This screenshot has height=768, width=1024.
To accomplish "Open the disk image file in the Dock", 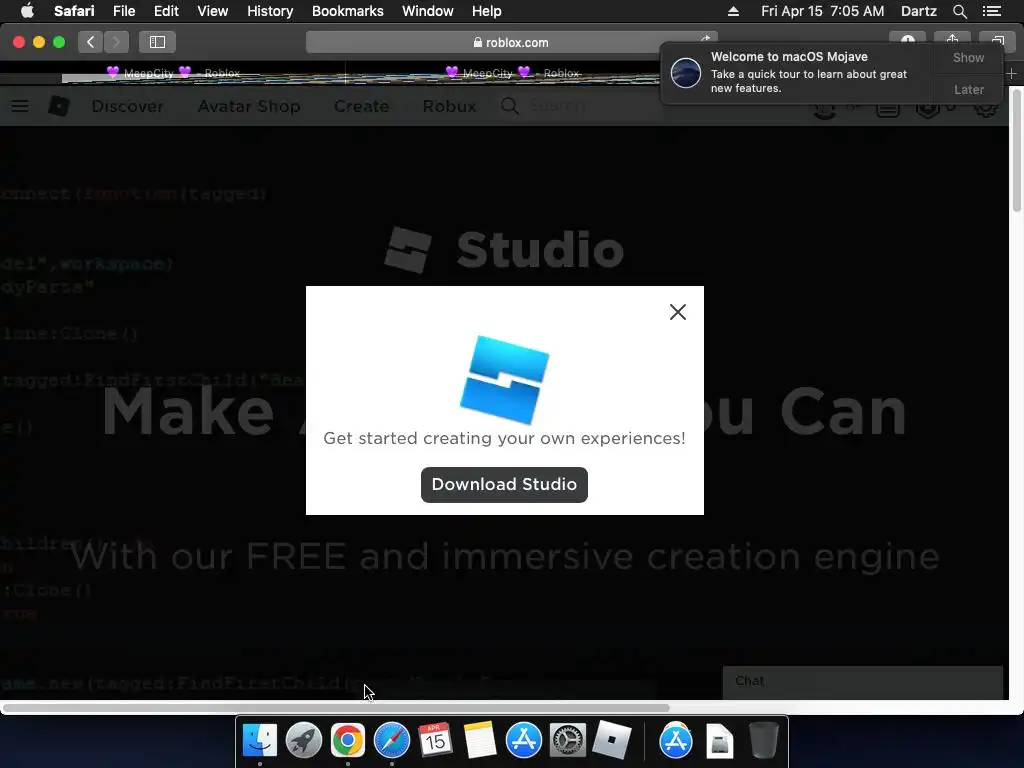I will tap(720, 741).
